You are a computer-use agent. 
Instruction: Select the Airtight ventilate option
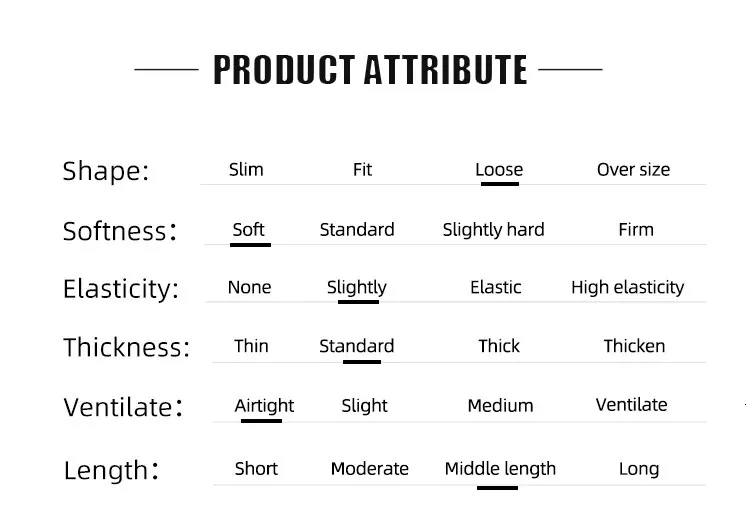(264, 406)
